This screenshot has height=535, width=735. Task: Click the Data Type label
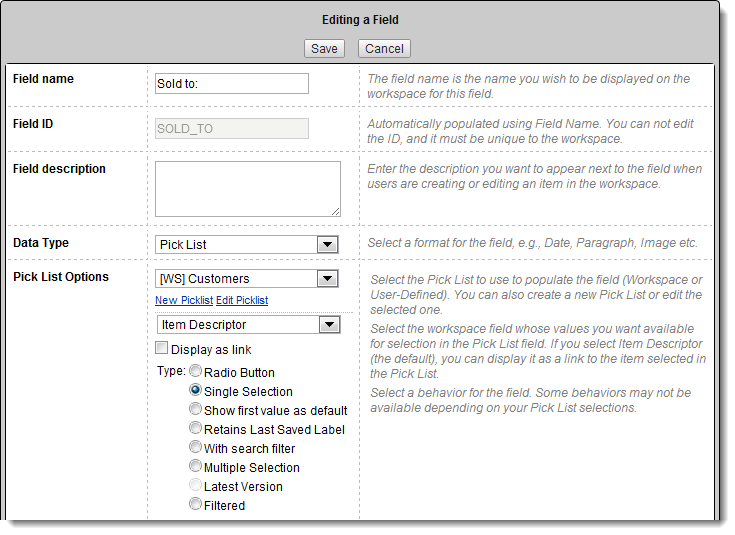(41, 243)
